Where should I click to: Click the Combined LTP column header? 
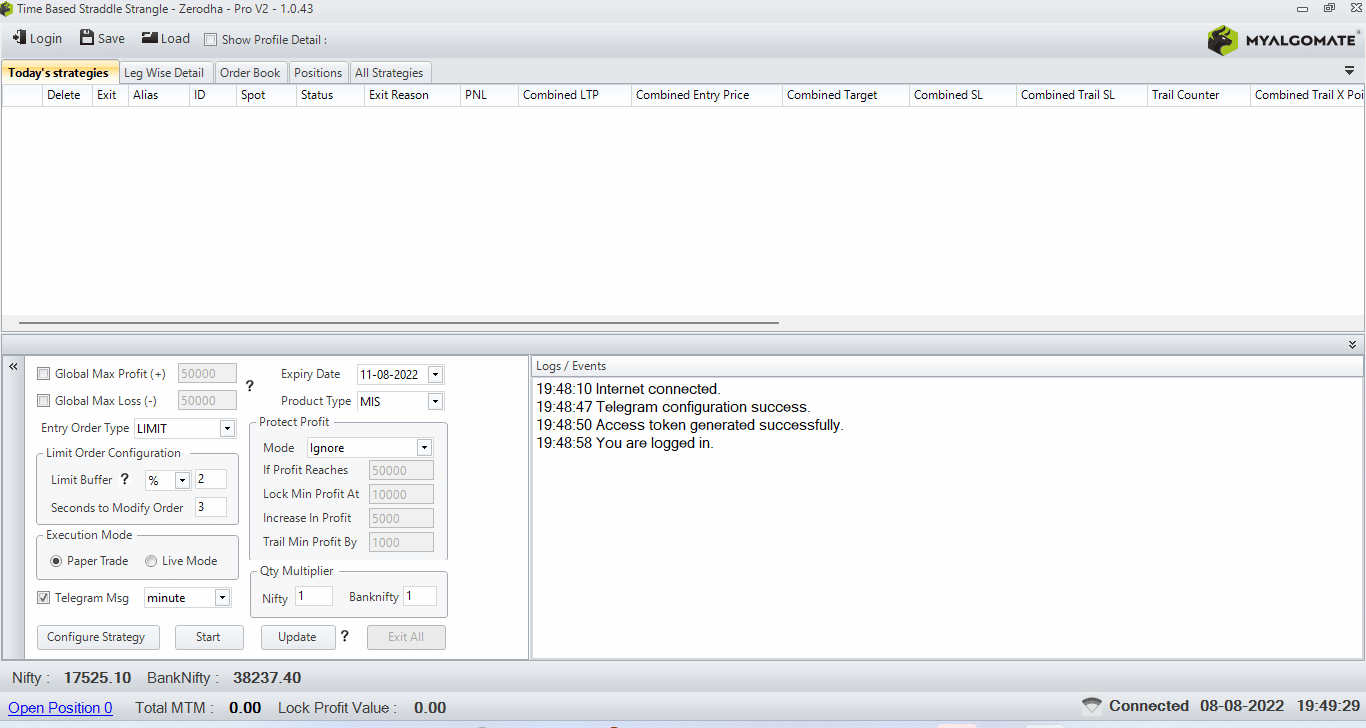[x=574, y=95]
